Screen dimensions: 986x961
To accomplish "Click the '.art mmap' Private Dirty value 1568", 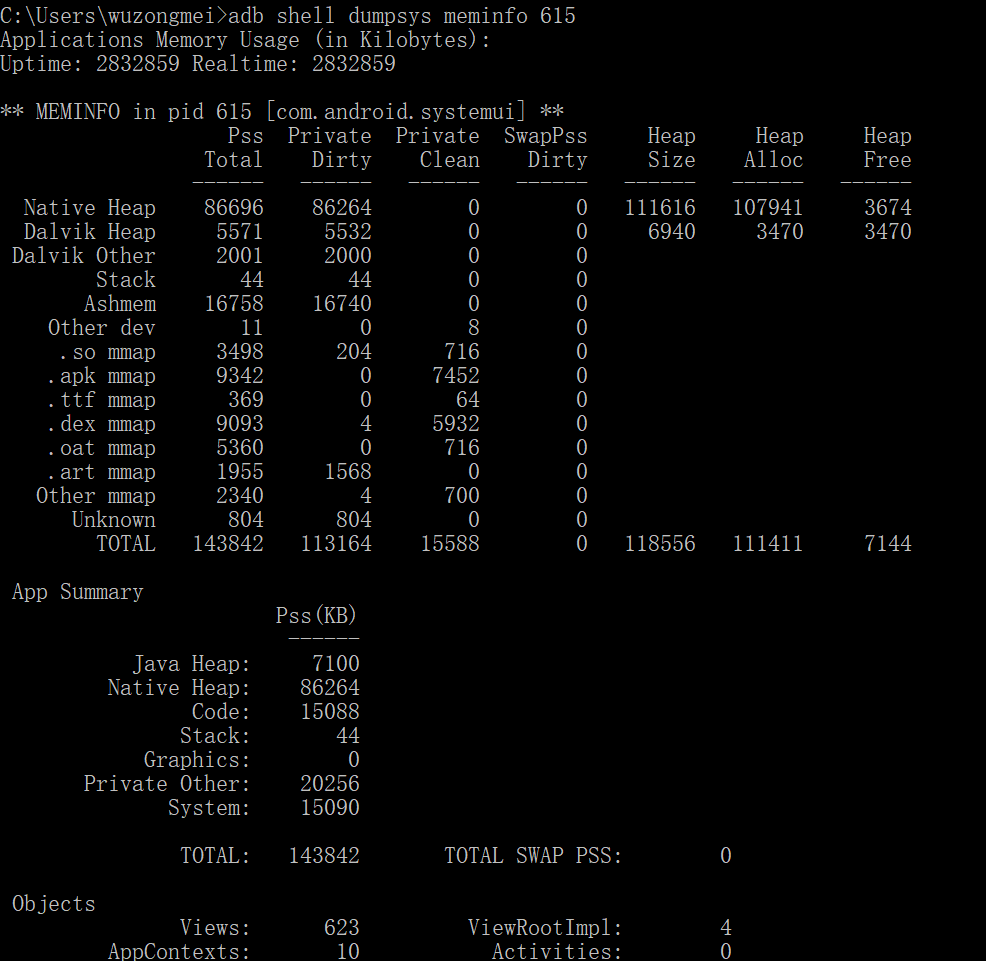I will [348, 472].
